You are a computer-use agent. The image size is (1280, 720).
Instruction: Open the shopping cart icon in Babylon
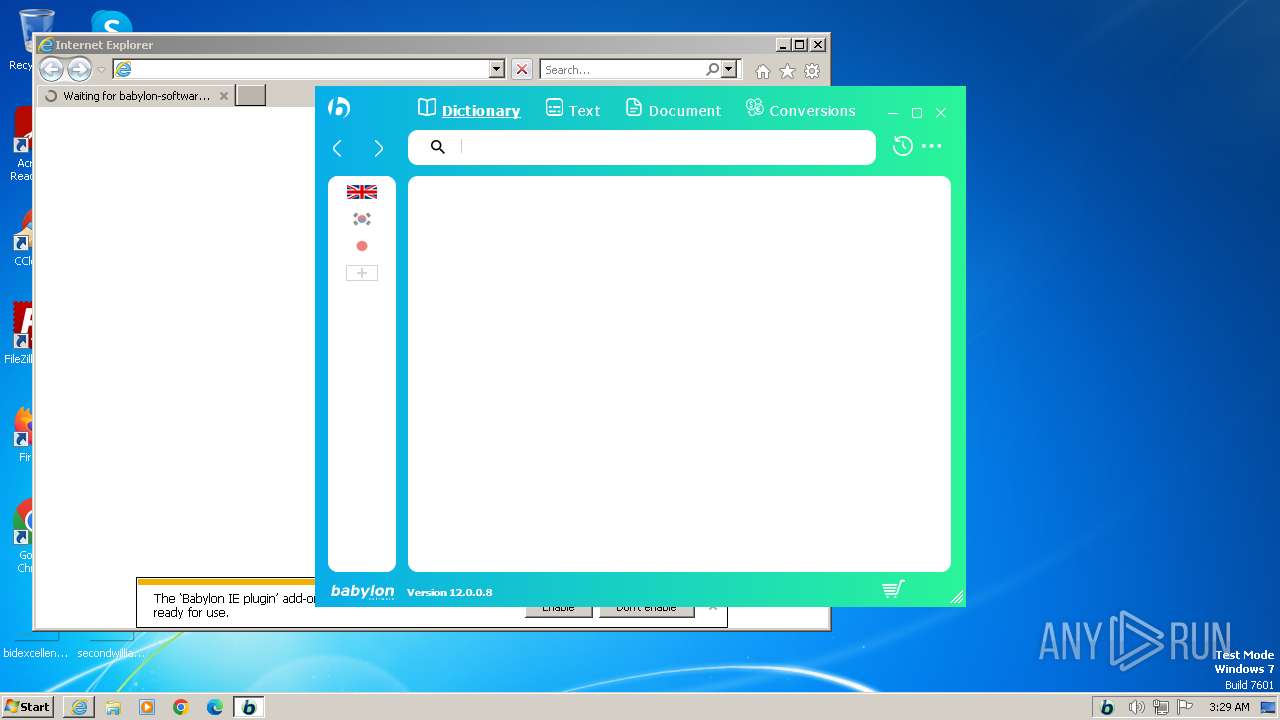(893, 589)
